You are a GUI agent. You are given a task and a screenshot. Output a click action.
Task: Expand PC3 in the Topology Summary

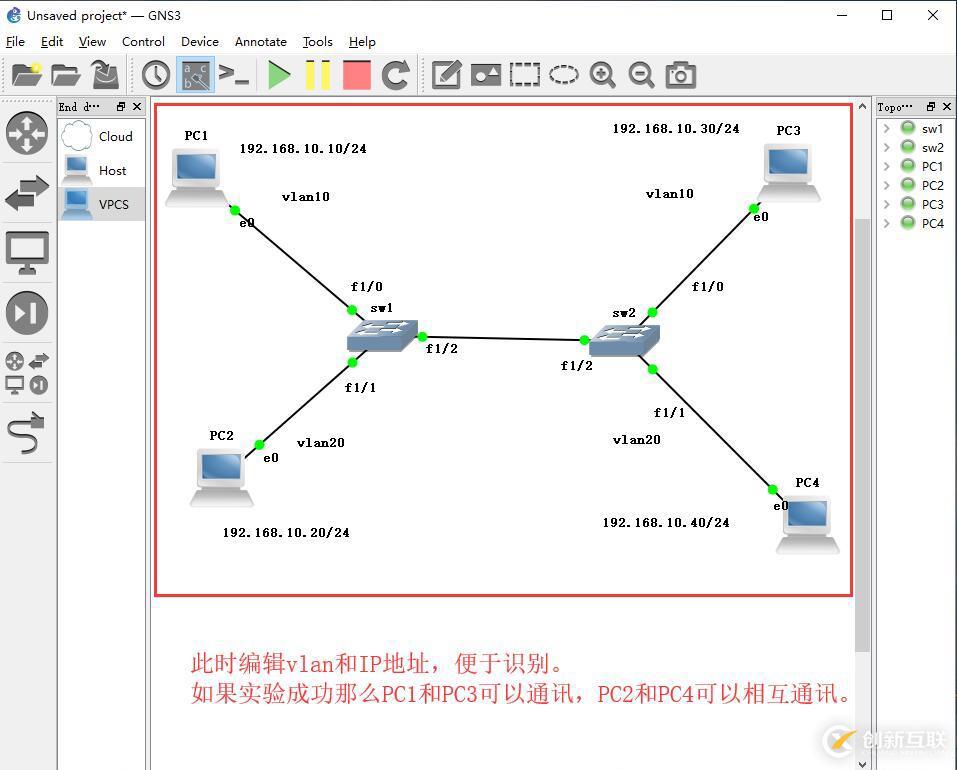pyautogui.click(x=886, y=204)
